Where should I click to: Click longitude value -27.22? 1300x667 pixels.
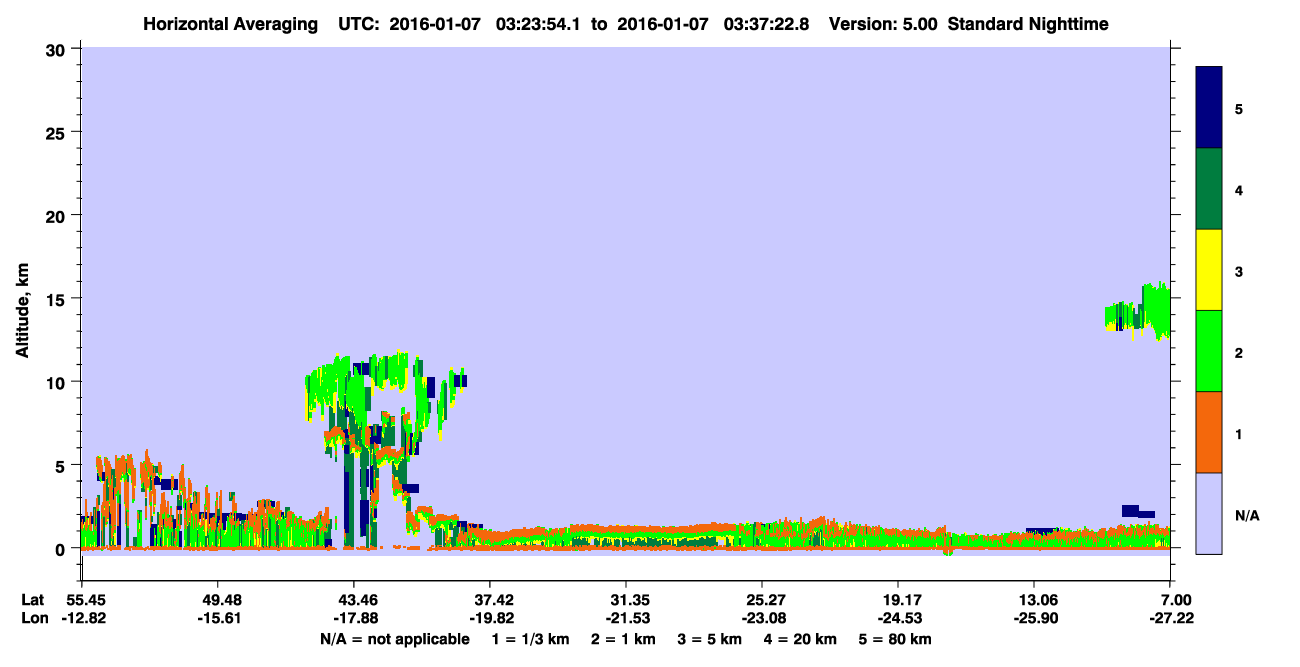(x=1170, y=619)
